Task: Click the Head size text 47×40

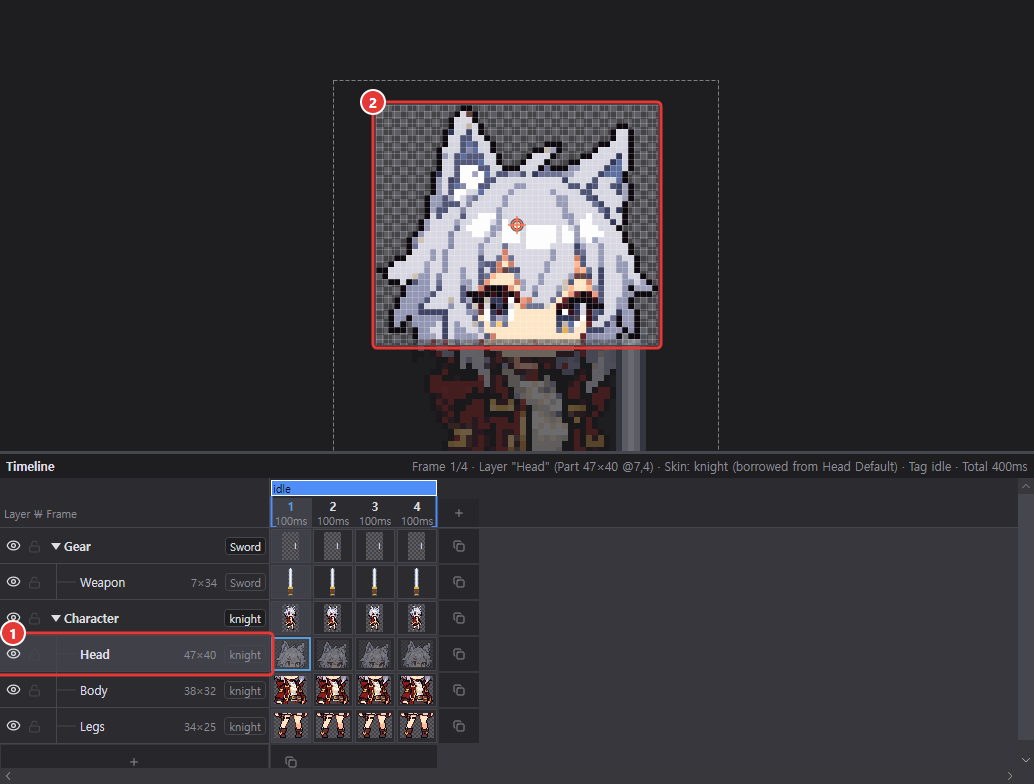Action: tap(200, 655)
